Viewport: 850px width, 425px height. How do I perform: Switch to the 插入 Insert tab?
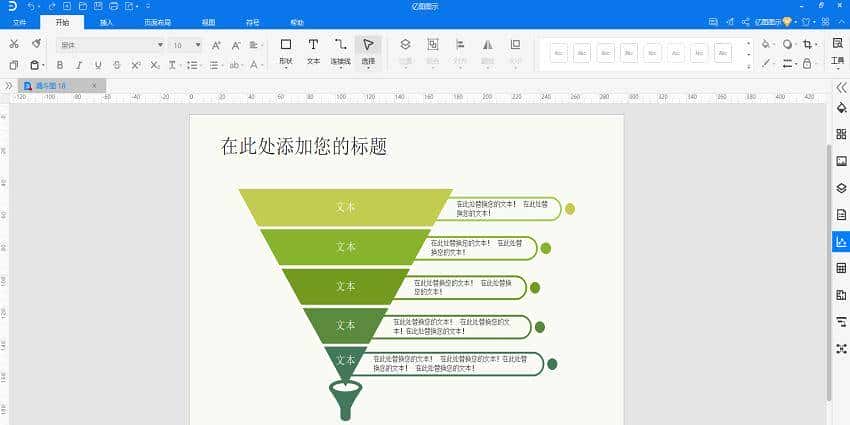107,23
